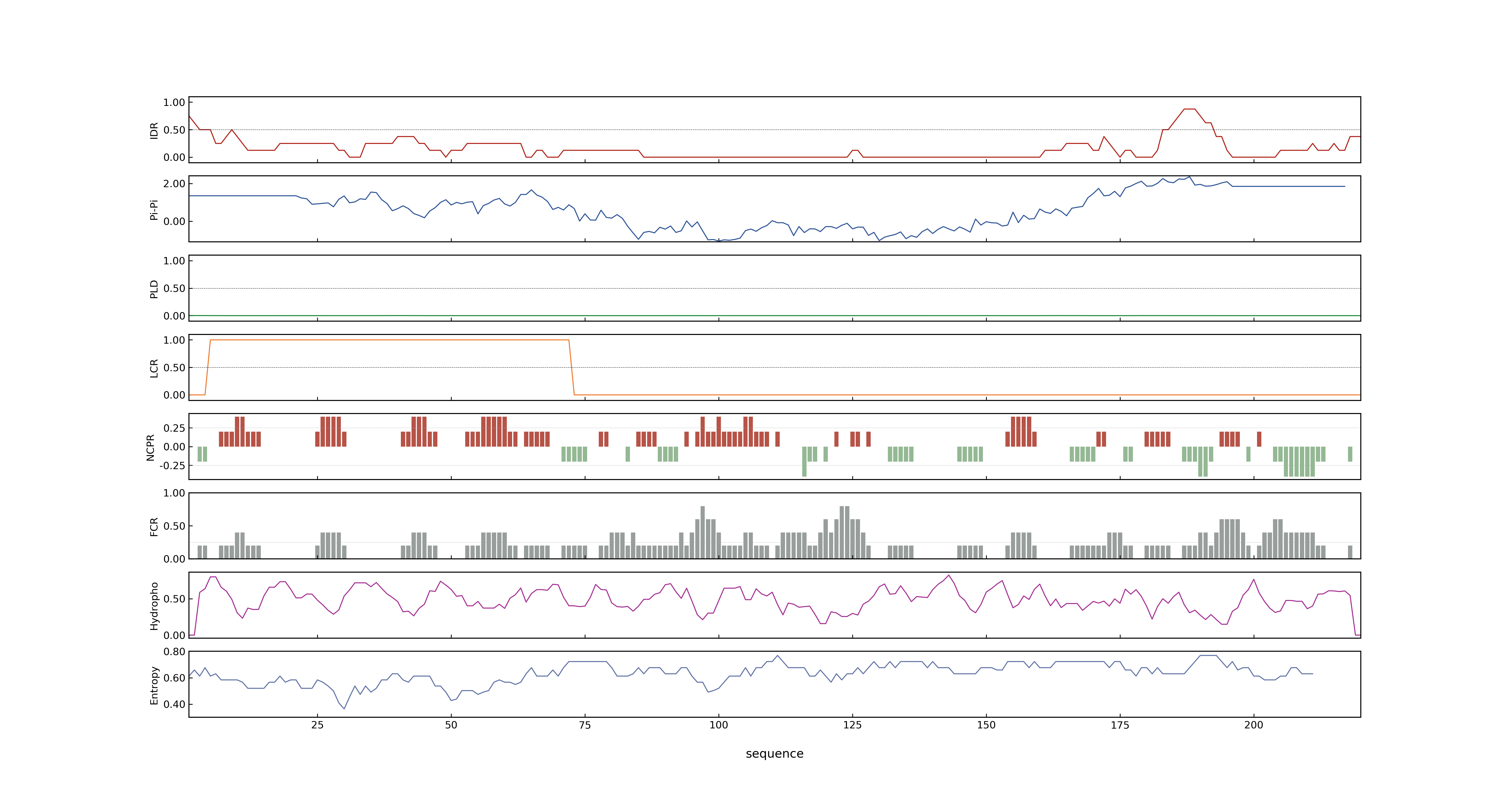Click the Pi-Pi axis label
The height and width of the screenshot is (806, 1512).
[154, 209]
